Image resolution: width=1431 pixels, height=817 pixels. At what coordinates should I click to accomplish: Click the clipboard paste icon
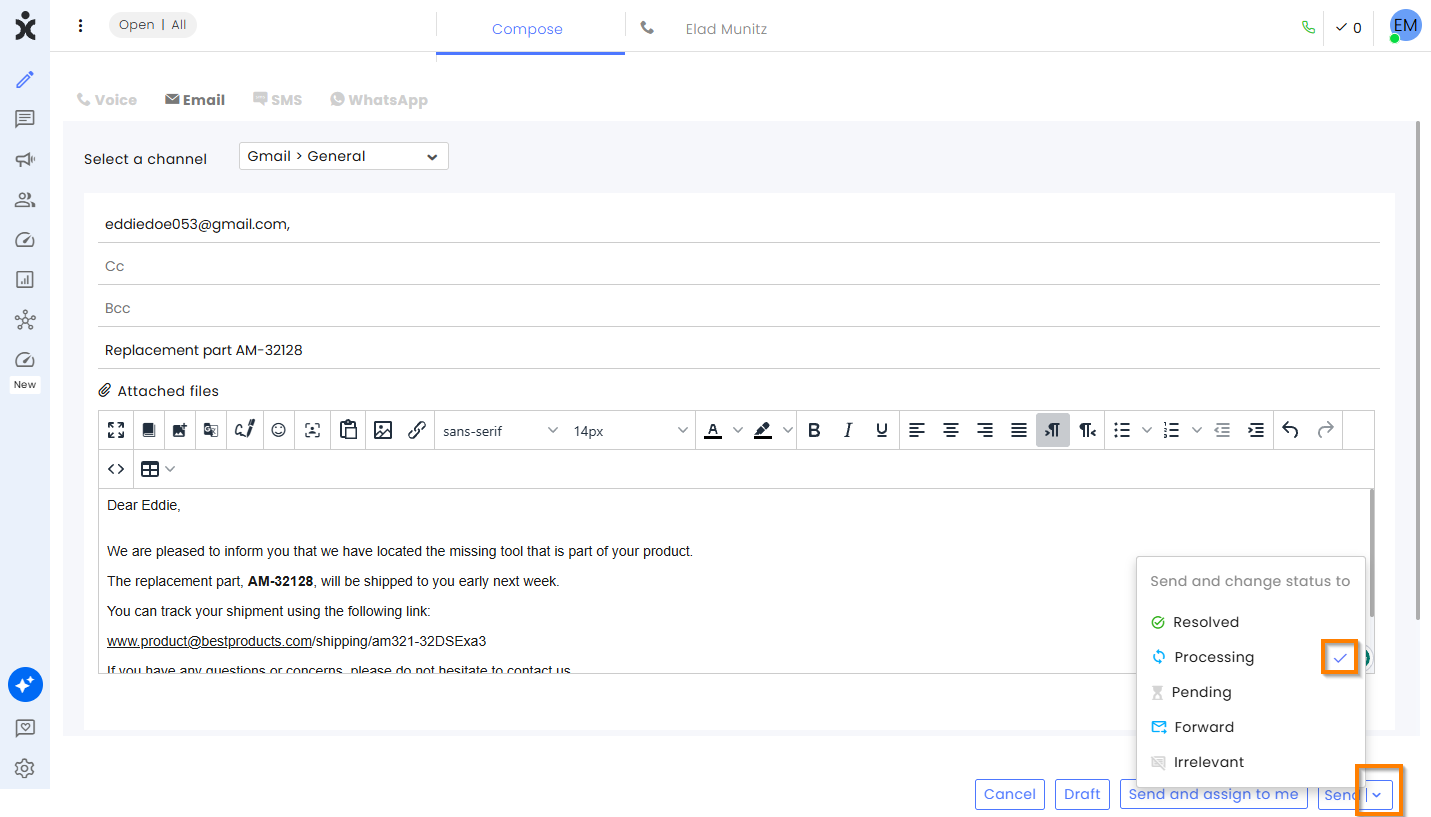pyautogui.click(x=348, y=430)
